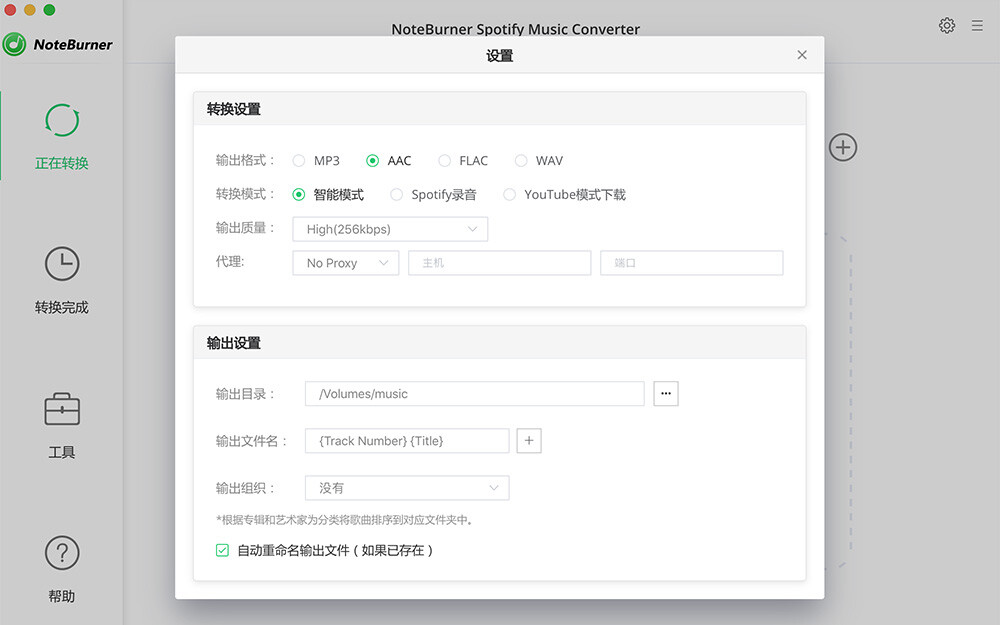Viewport: 1000px width, 625px height.
Task: Add a filename tag with the plus button
Action: (529, 441)
